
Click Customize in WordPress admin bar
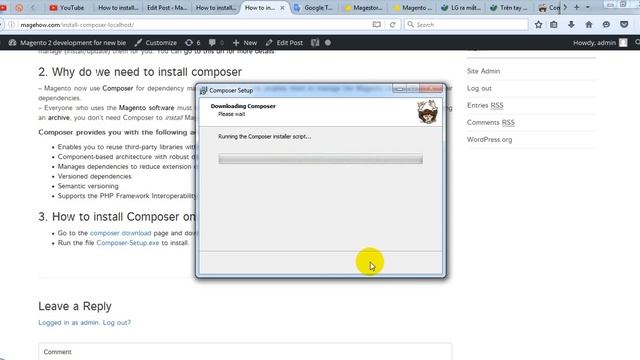coord(156,42)
